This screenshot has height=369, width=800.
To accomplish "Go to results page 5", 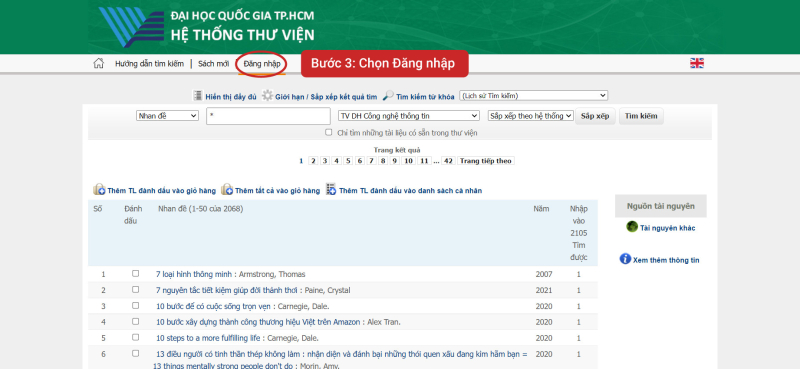I will (348, 161).
